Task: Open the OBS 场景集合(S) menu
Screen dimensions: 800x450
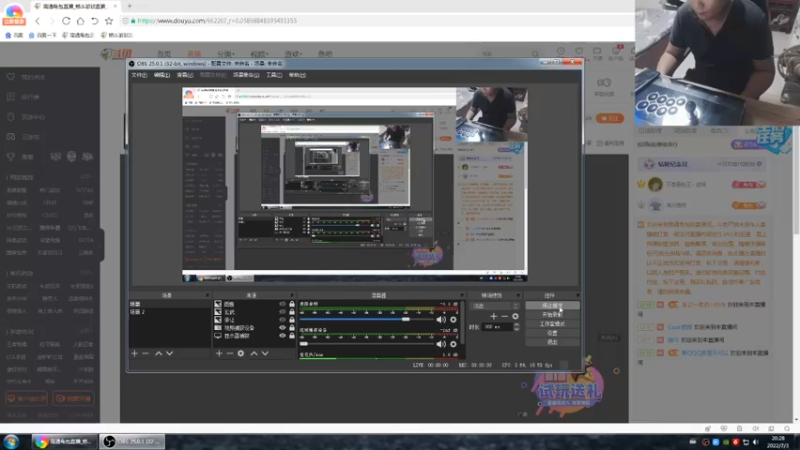Action: (x=246, y=75)
